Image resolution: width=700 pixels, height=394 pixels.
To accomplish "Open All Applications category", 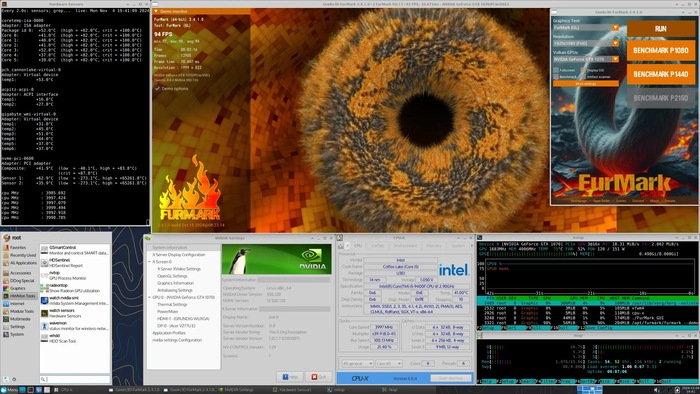I will pos(19,263).
